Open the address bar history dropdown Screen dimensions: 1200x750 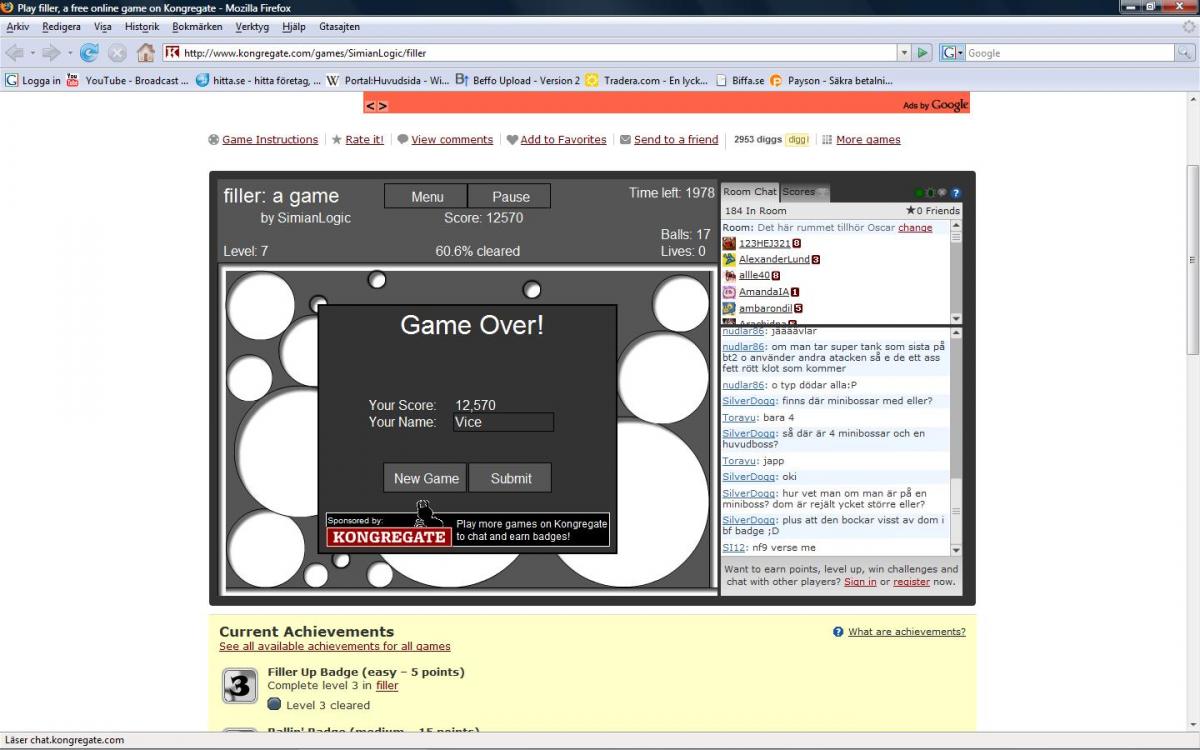pos(904,53)
